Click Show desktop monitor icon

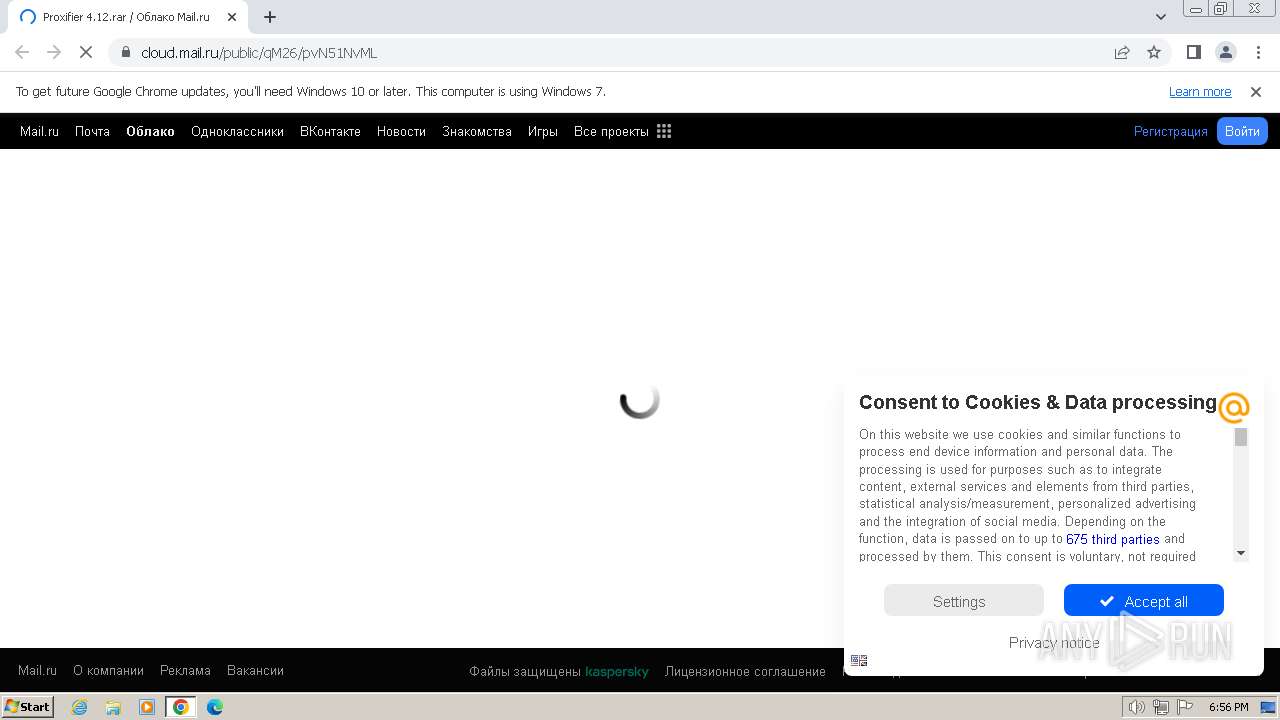[1268, 707]
